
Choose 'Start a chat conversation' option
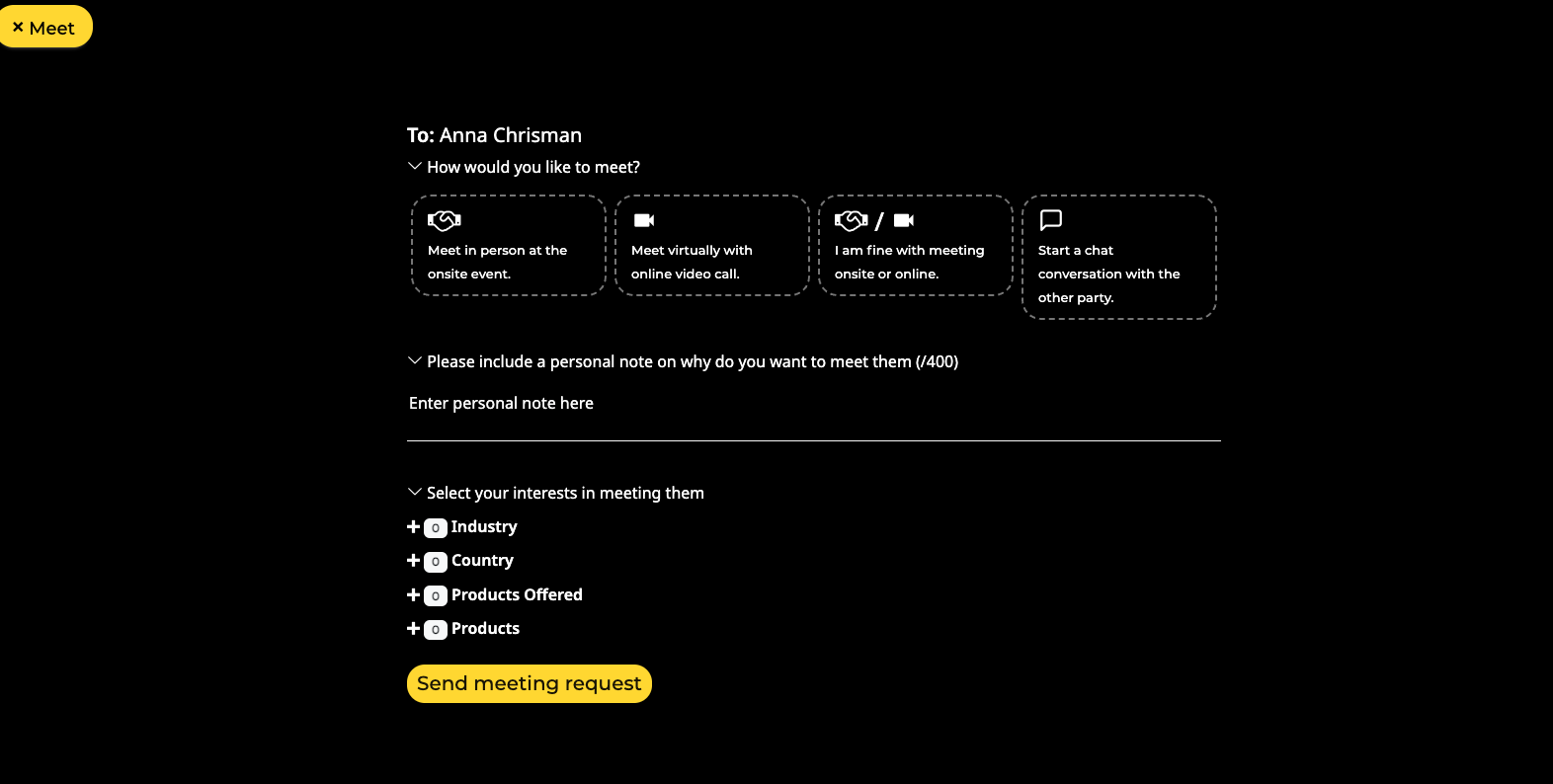(x=1118, y=274)
